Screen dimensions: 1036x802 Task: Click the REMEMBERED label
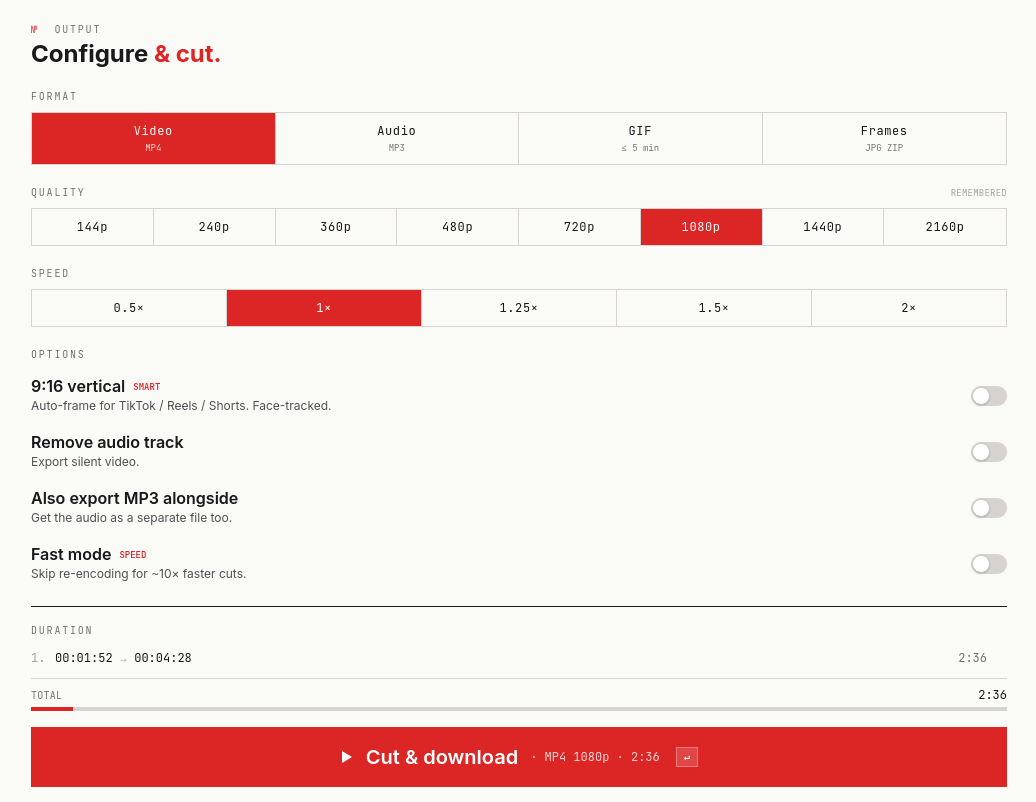pos(979,193)
